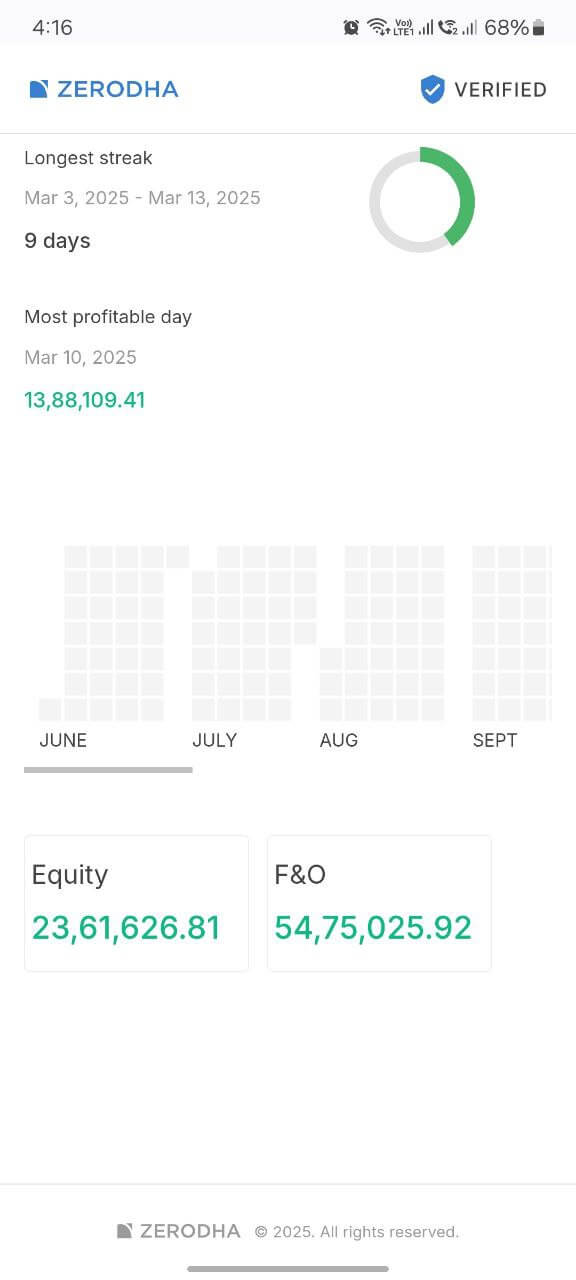576x1280 pixels.
Task: Tap the longest streak date range
Action: coord(142,198)
